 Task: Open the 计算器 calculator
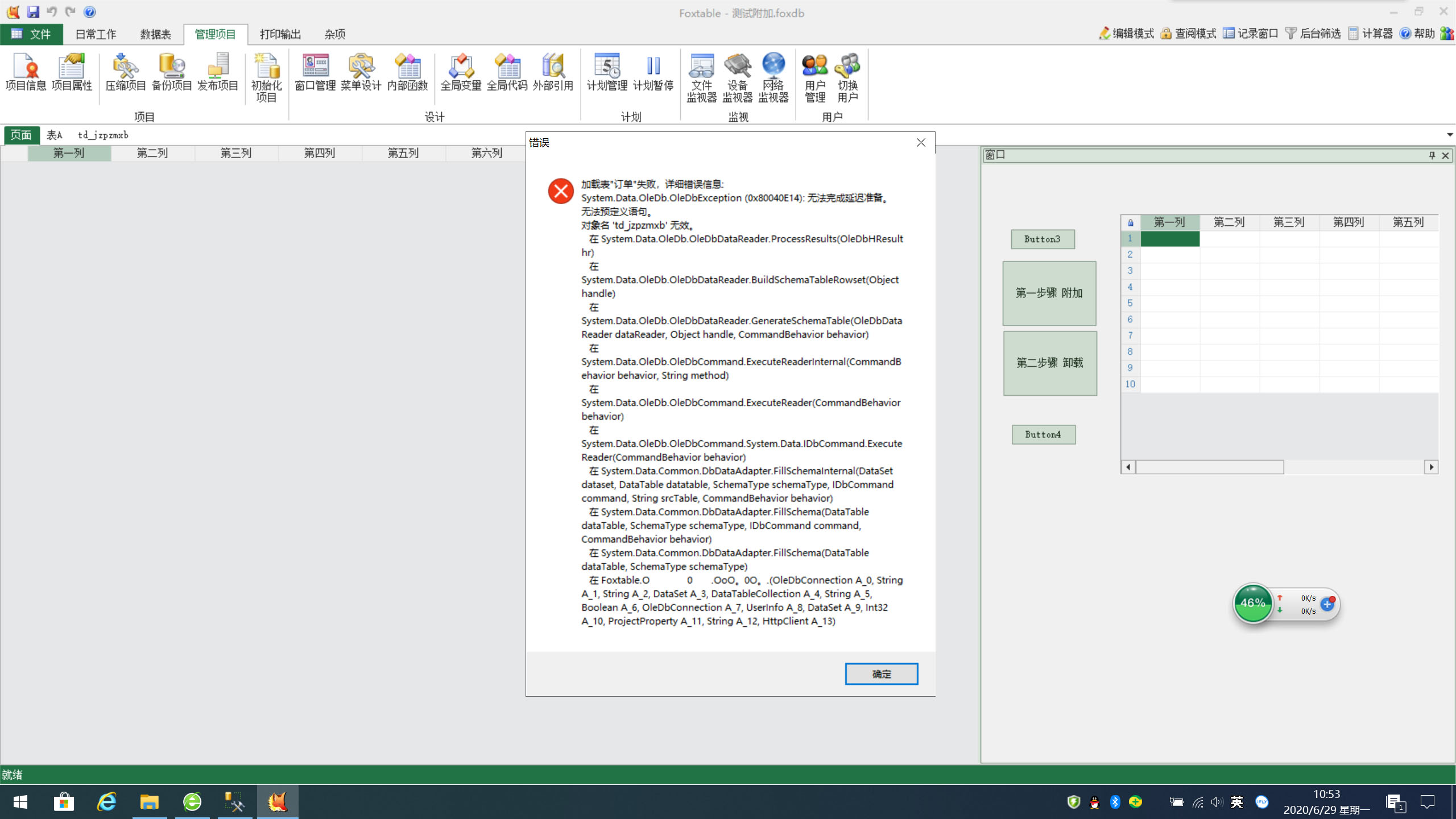pyautogui.click(x=1371, y=34)
